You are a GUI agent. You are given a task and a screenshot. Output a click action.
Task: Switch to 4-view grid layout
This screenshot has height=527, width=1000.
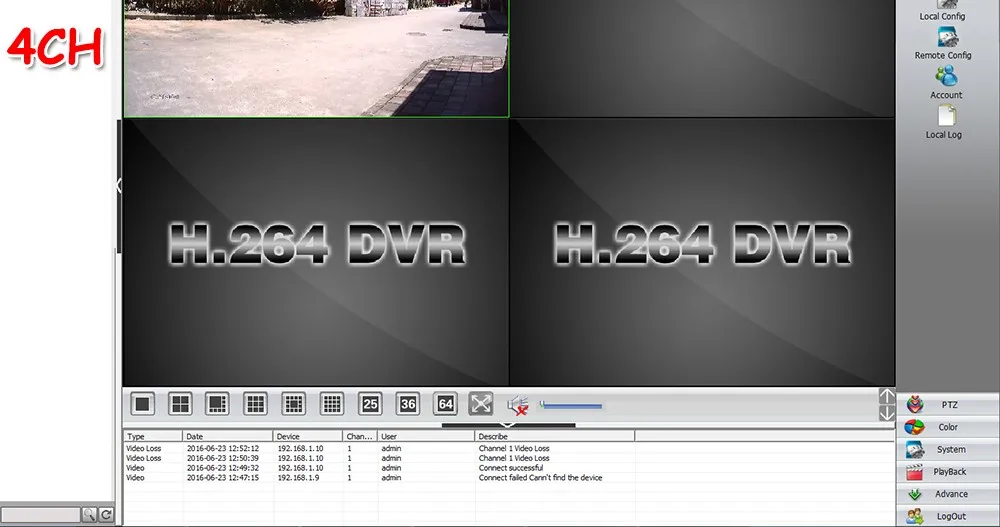click(x=180, y=404)
